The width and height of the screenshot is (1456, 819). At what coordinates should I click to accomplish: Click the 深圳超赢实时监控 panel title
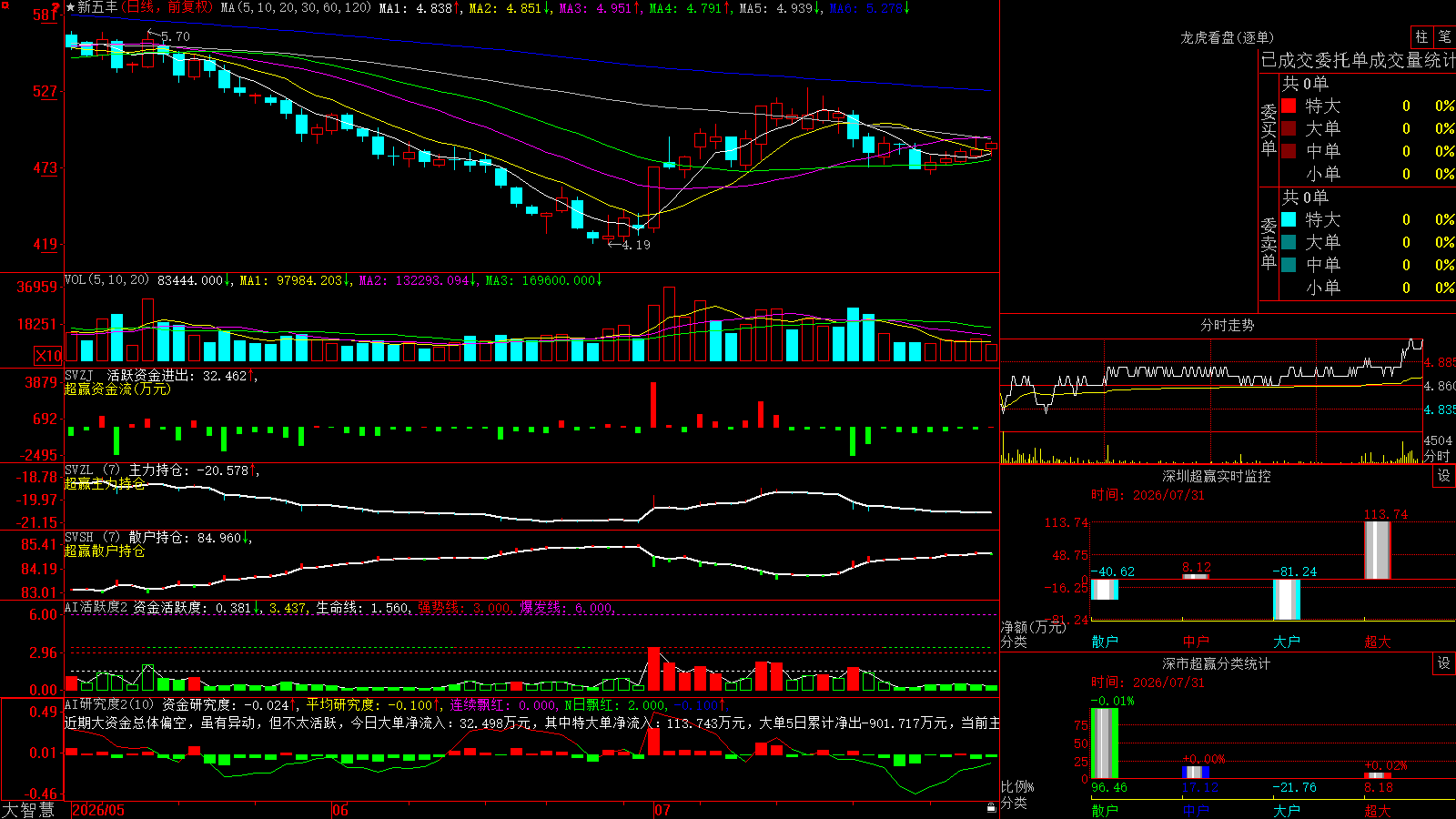[1216, 476]
